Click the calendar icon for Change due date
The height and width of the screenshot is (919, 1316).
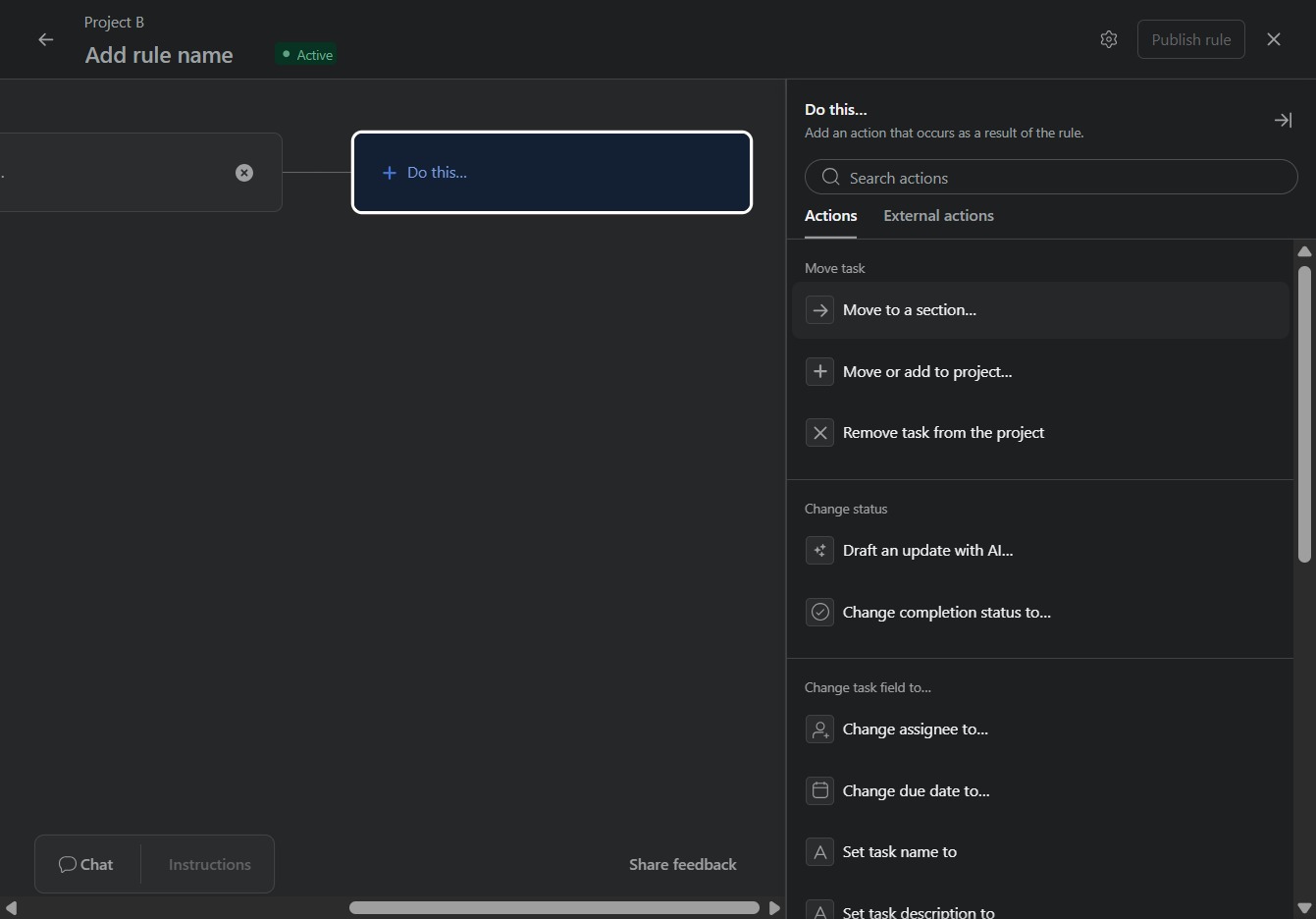pos(820,790)
